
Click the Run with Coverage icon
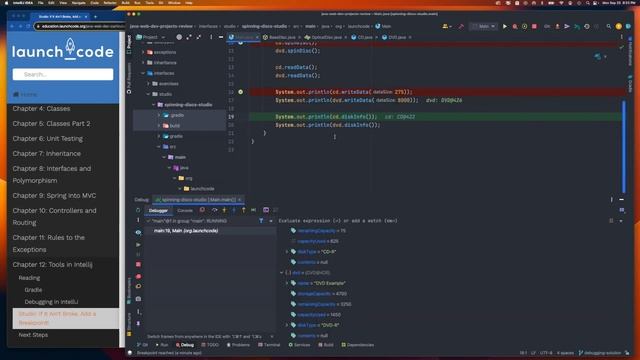524,26
